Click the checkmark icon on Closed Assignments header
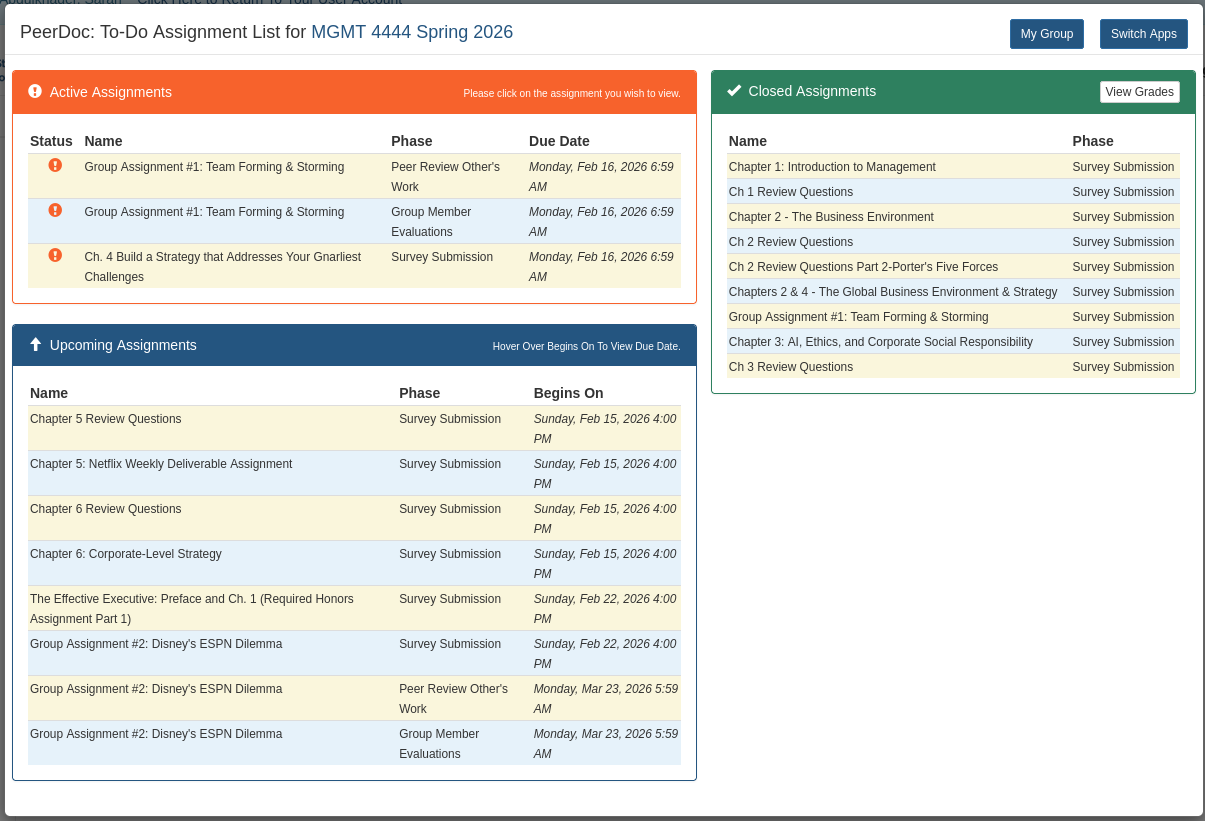 coord(734,91)
